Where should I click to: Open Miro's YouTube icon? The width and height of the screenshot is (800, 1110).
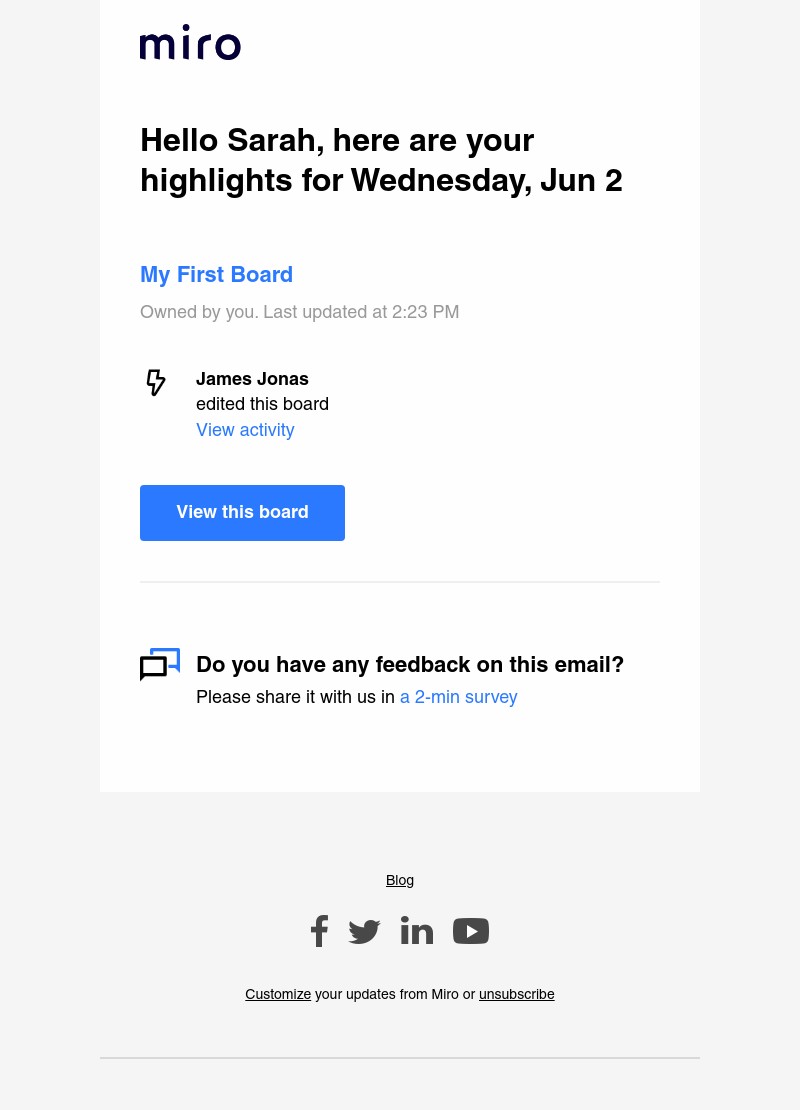pyautogui.click(x=471, y=931)
